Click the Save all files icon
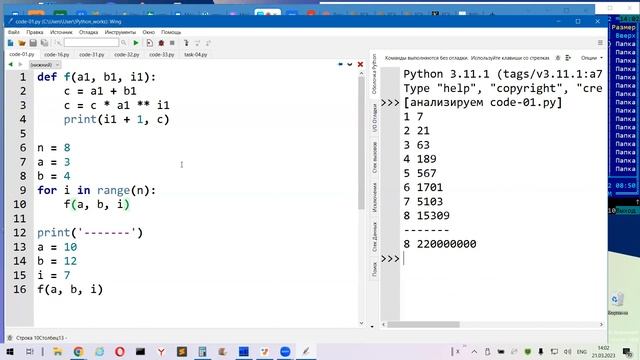Viewport: 640px width, 360px height. tap(44, 43)
